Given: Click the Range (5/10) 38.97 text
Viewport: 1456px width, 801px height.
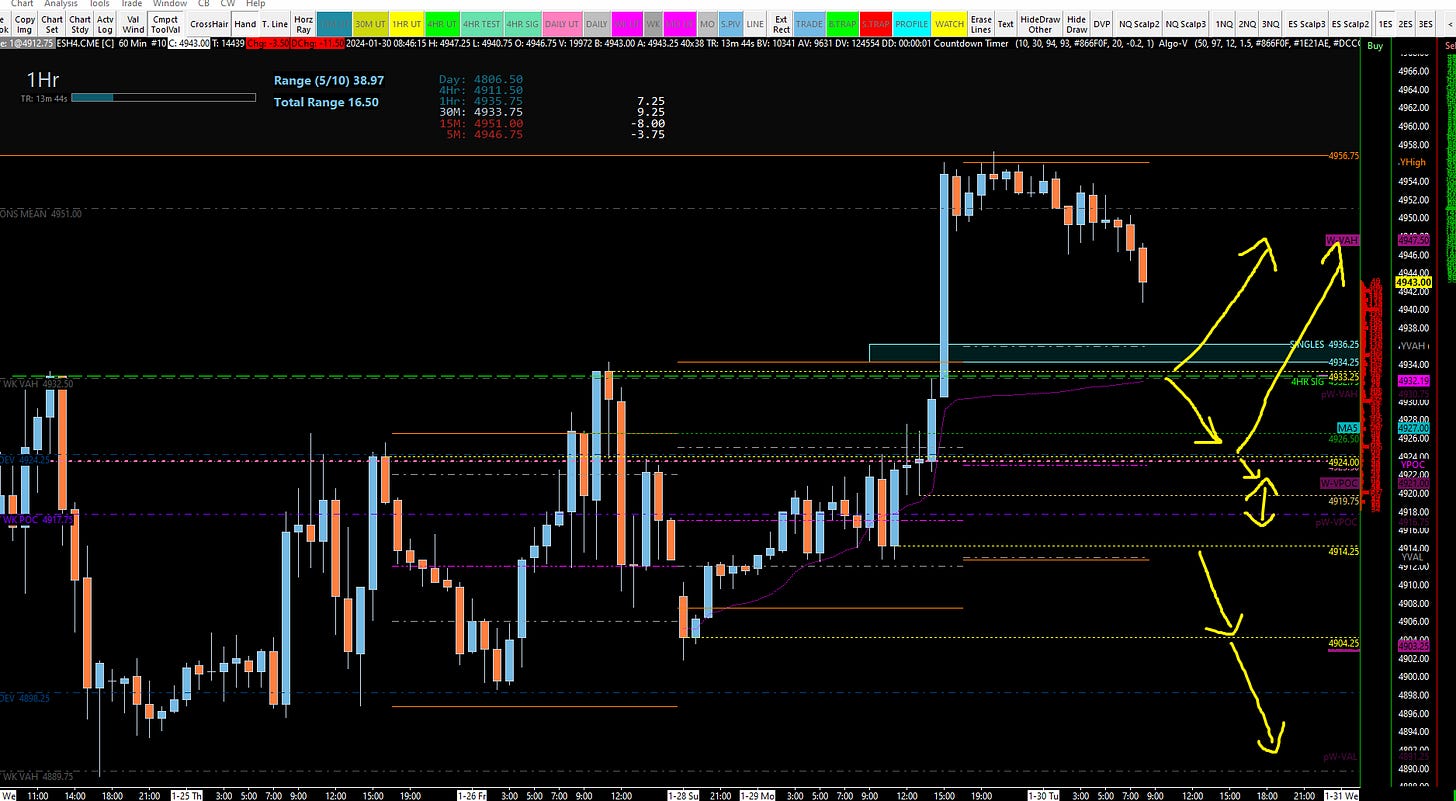Looking at the screenshot, I should 329,80.
